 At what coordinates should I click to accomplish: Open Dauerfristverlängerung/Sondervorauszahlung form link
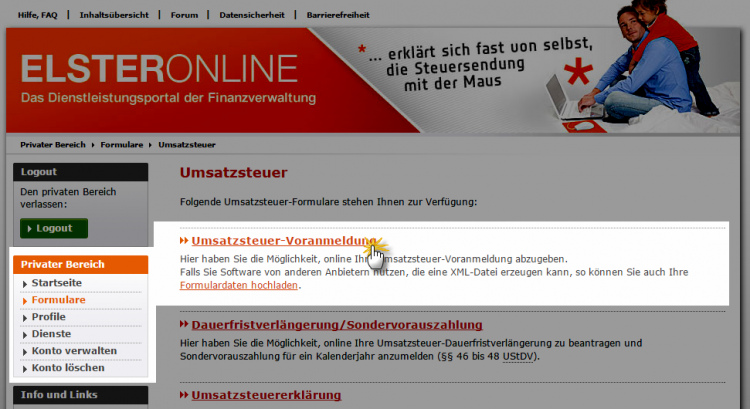point(336,325)
